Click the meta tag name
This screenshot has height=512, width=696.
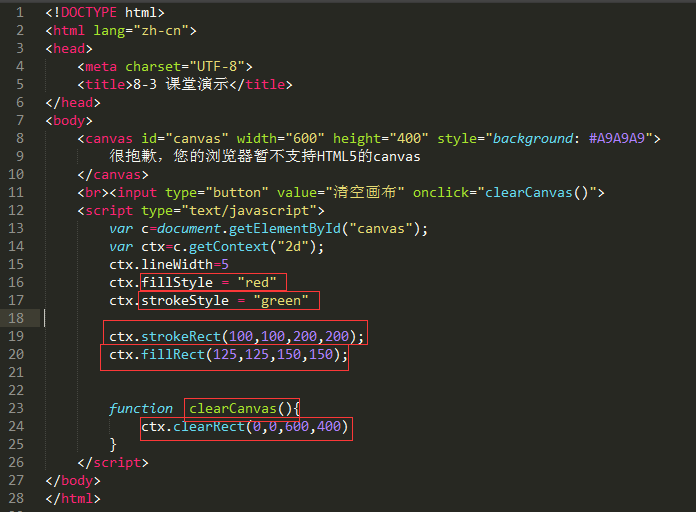[x=101, y=67]
